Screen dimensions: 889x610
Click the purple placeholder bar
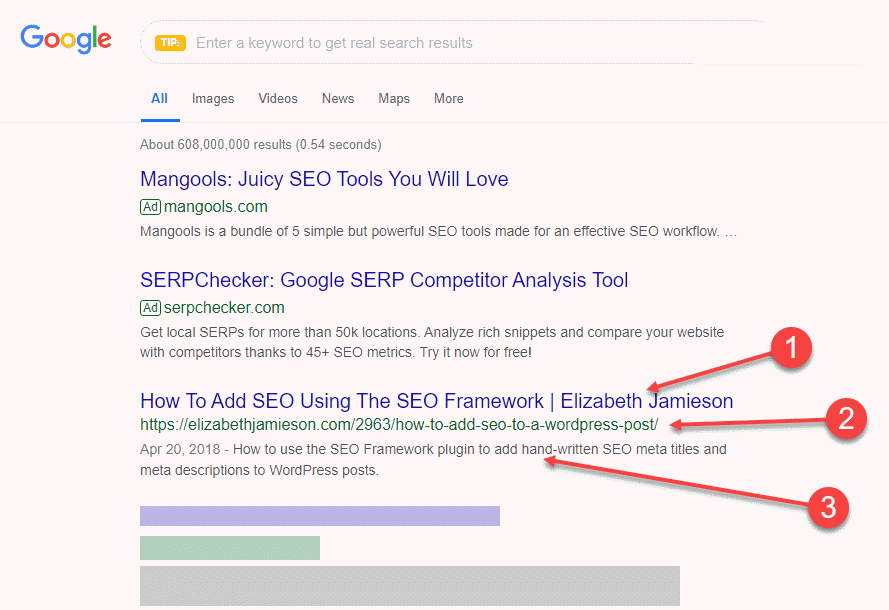tap(320, 516)
